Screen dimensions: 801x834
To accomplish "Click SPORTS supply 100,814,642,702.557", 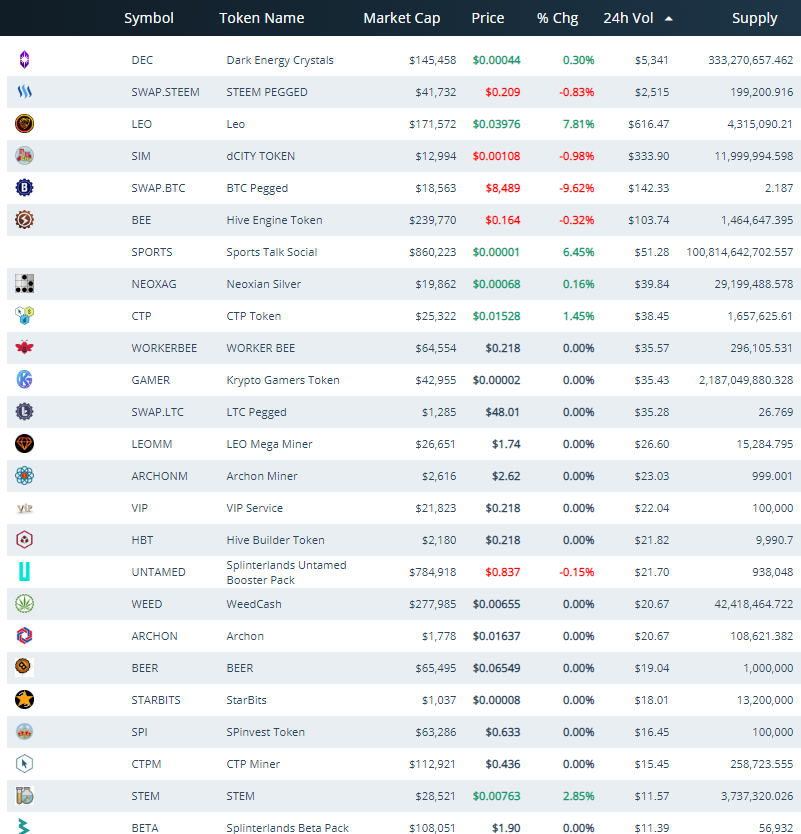I will [739, 252].
